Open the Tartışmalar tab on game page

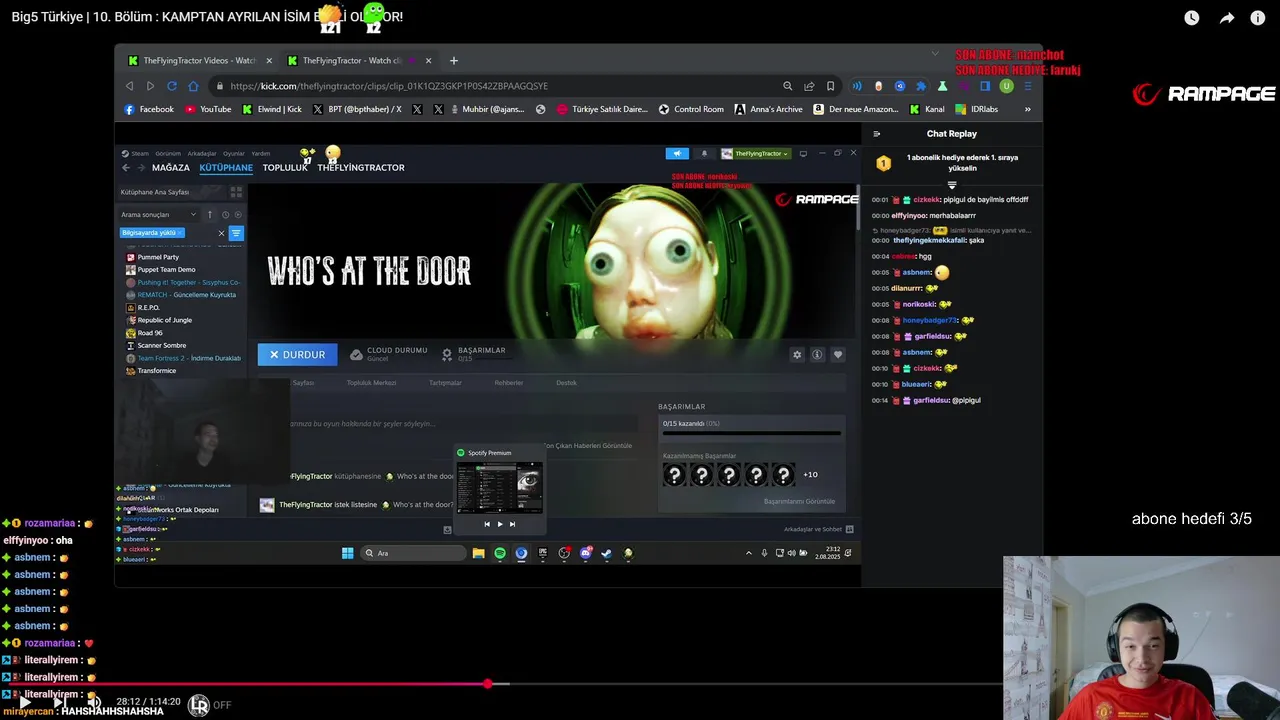pos(445,383)
